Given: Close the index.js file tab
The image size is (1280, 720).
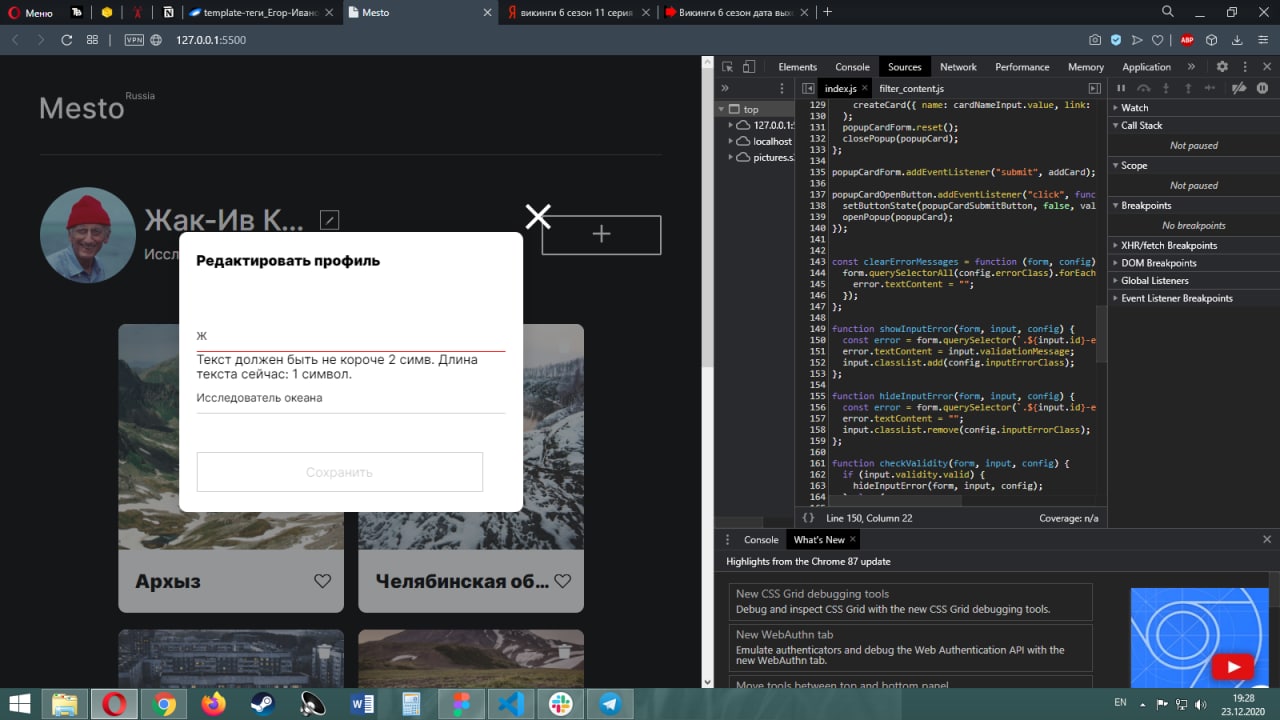Looking at the screenshot, I should point(863,89).
